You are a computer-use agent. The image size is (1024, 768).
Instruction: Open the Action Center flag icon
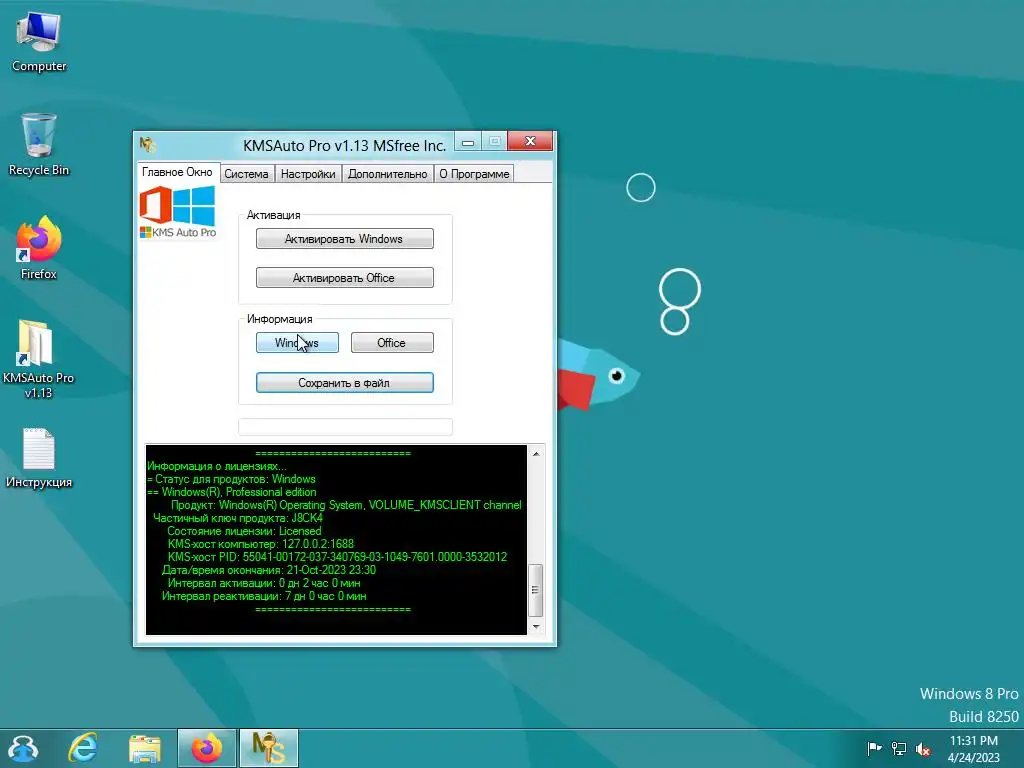[x=874, y=748]
